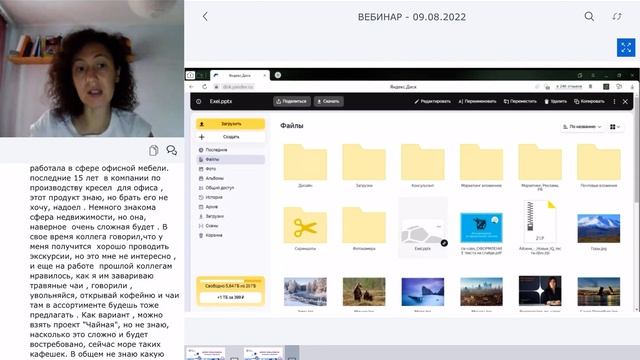
Task: Click the disk.yandex.ru address field
Action: point(238,87)
